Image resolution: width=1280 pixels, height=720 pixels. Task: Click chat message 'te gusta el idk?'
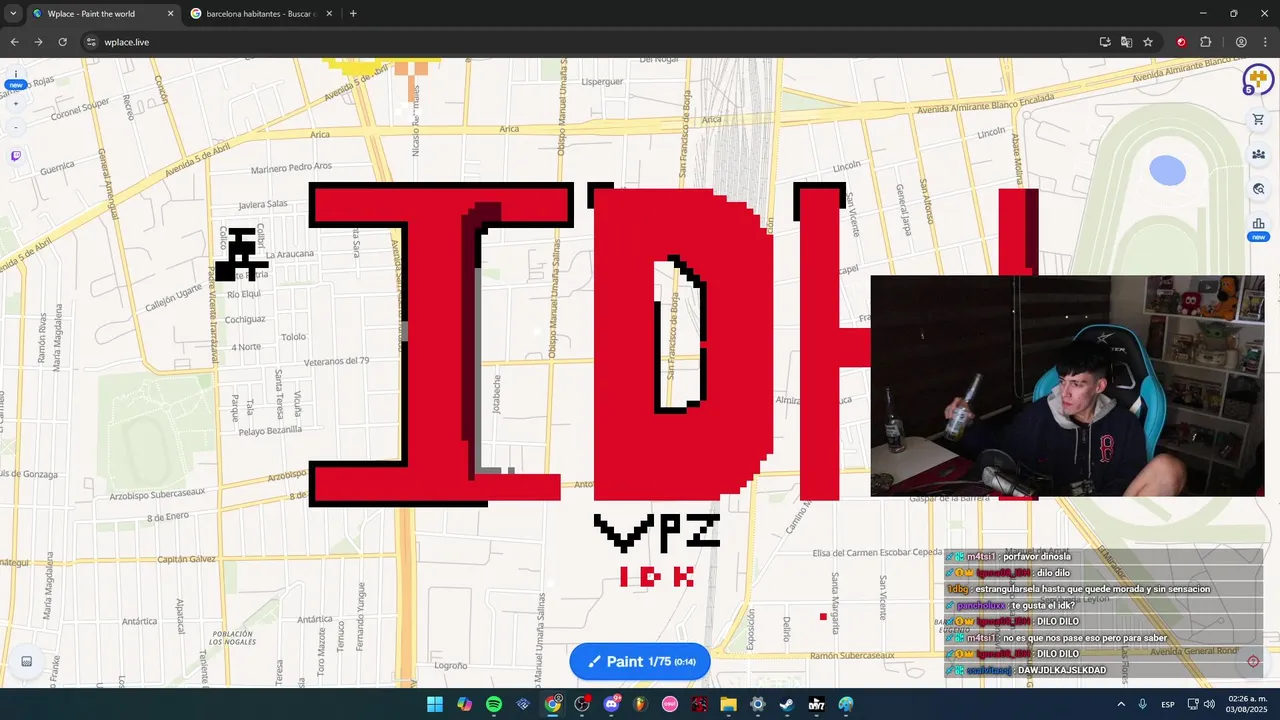[x=1043, y=605]
